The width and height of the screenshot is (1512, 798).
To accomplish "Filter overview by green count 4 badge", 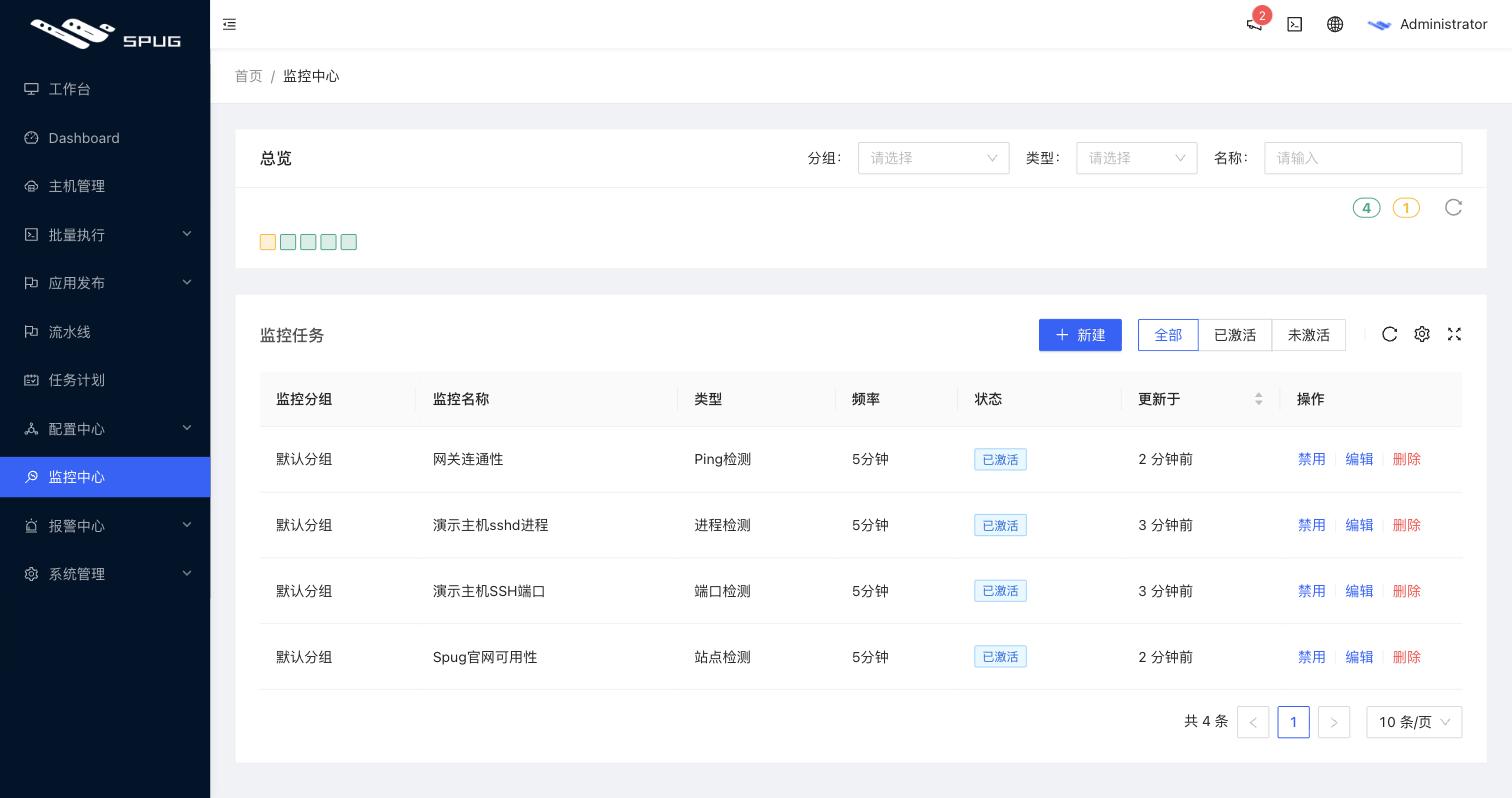I will (1366, 208).
